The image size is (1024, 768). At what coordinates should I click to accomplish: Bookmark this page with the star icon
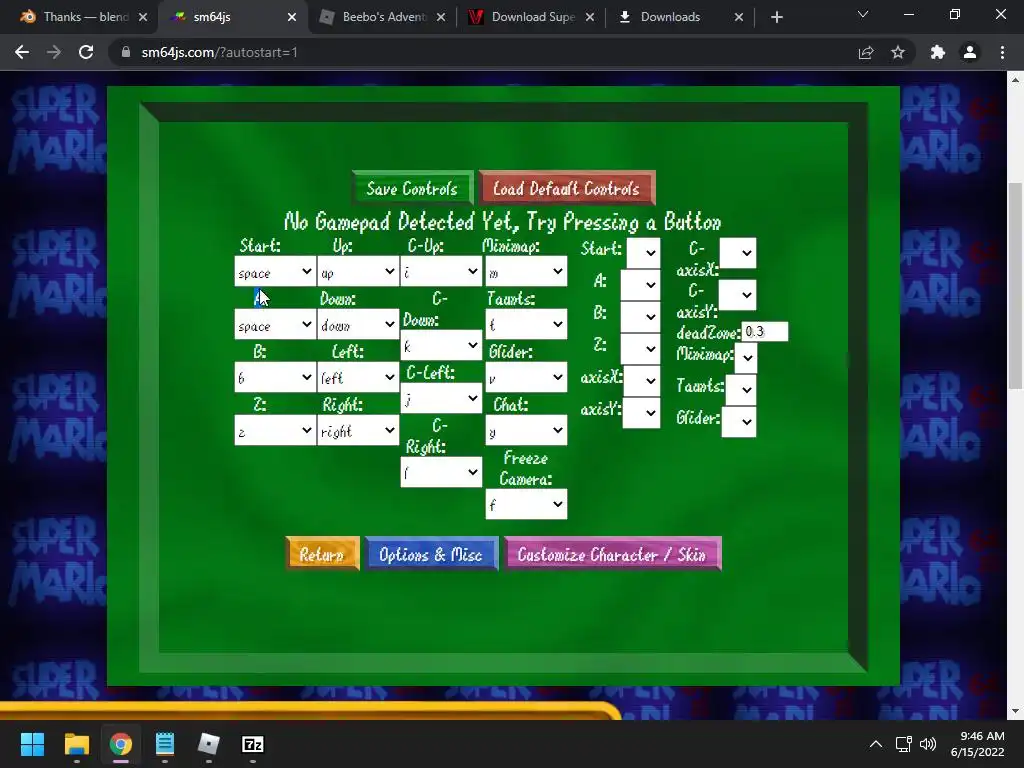click(x=898, y=52)
